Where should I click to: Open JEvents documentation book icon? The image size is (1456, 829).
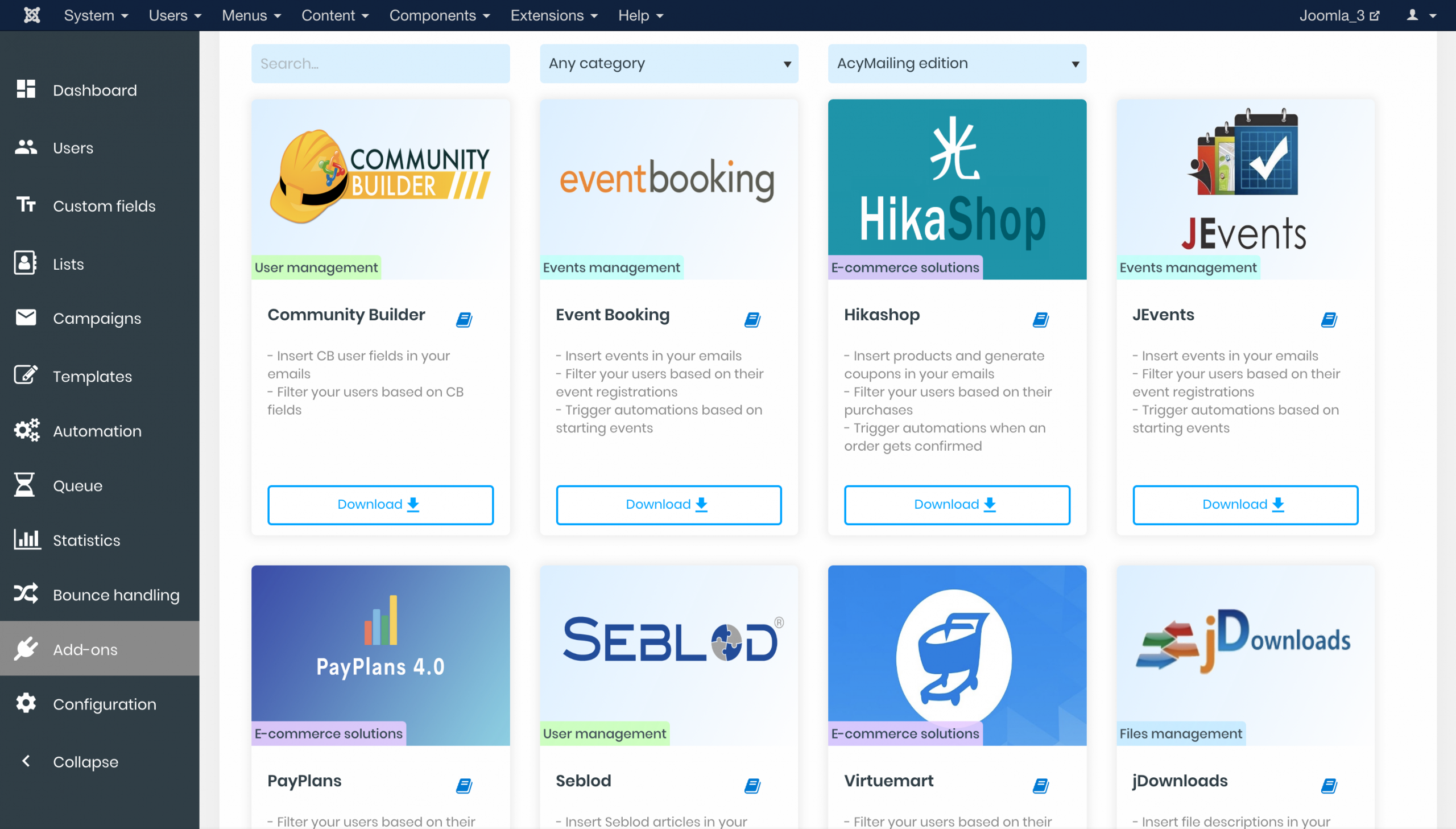click(1329, 319)
